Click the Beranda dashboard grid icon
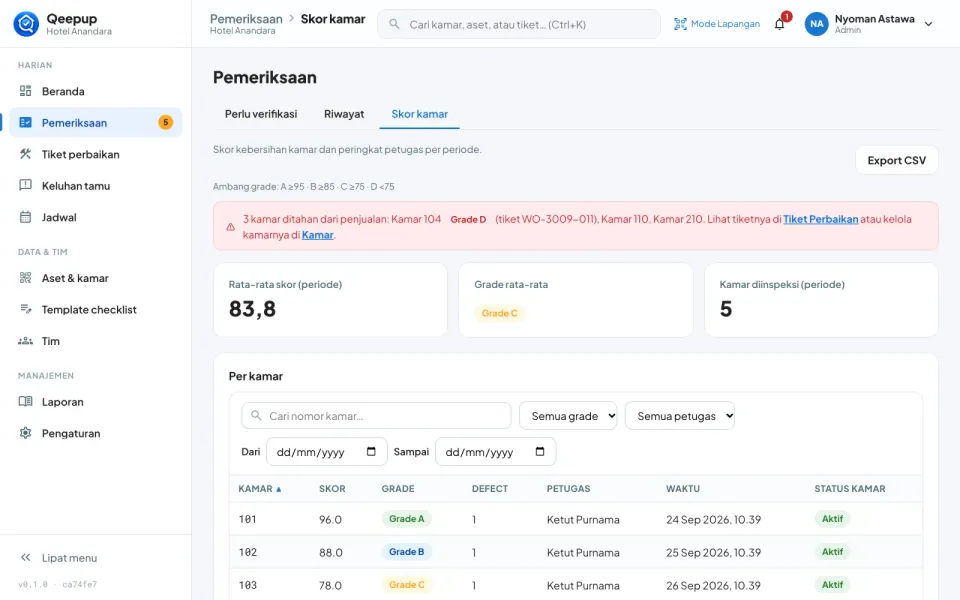Screen dimensions: 960x600 25,91
